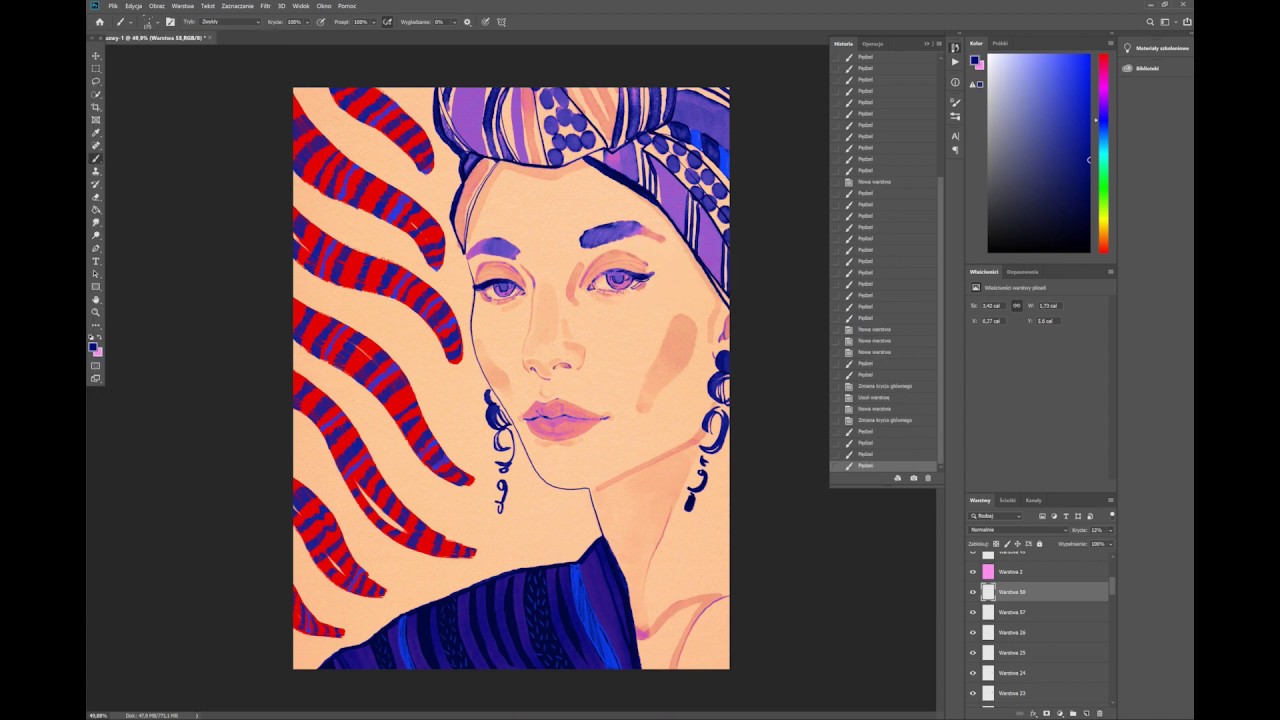Delete current state in History panel
This screenshot has width=1280, height=720.
(x=928, y=478)
